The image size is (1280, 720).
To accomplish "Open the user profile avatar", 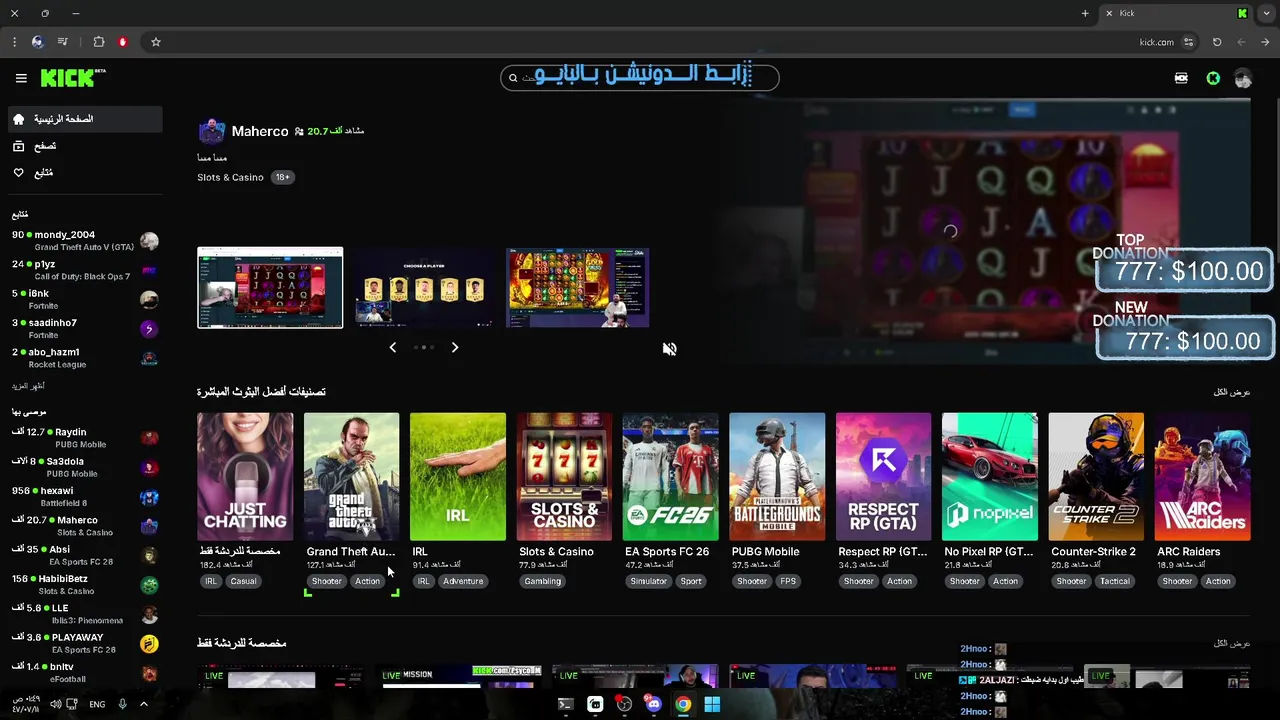I will click(x=1243, y=78).
